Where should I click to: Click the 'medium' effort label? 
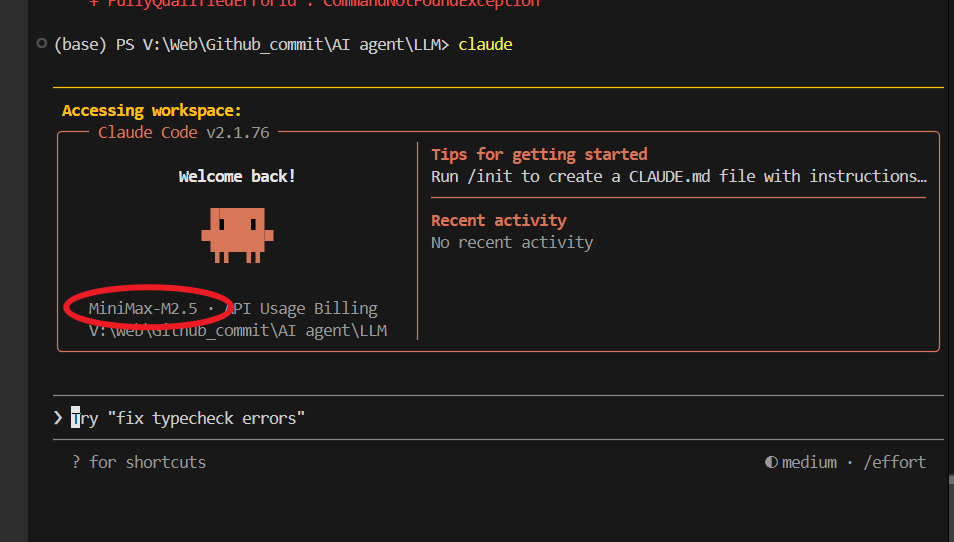point(809,462)
